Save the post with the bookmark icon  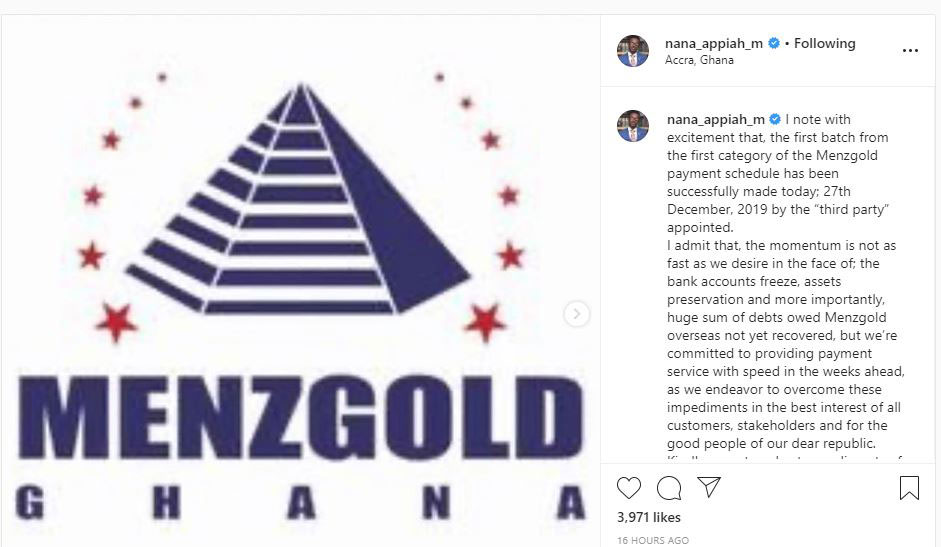[909, 488]
